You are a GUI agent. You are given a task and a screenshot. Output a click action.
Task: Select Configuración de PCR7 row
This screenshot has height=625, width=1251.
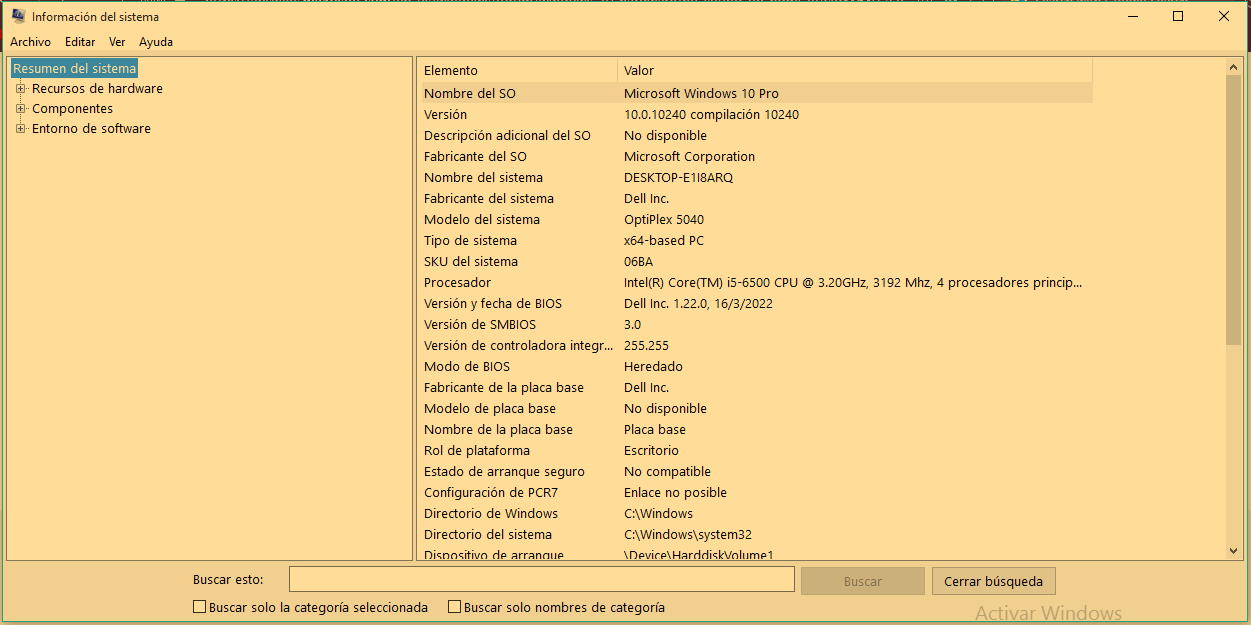(x=755, y=492)
